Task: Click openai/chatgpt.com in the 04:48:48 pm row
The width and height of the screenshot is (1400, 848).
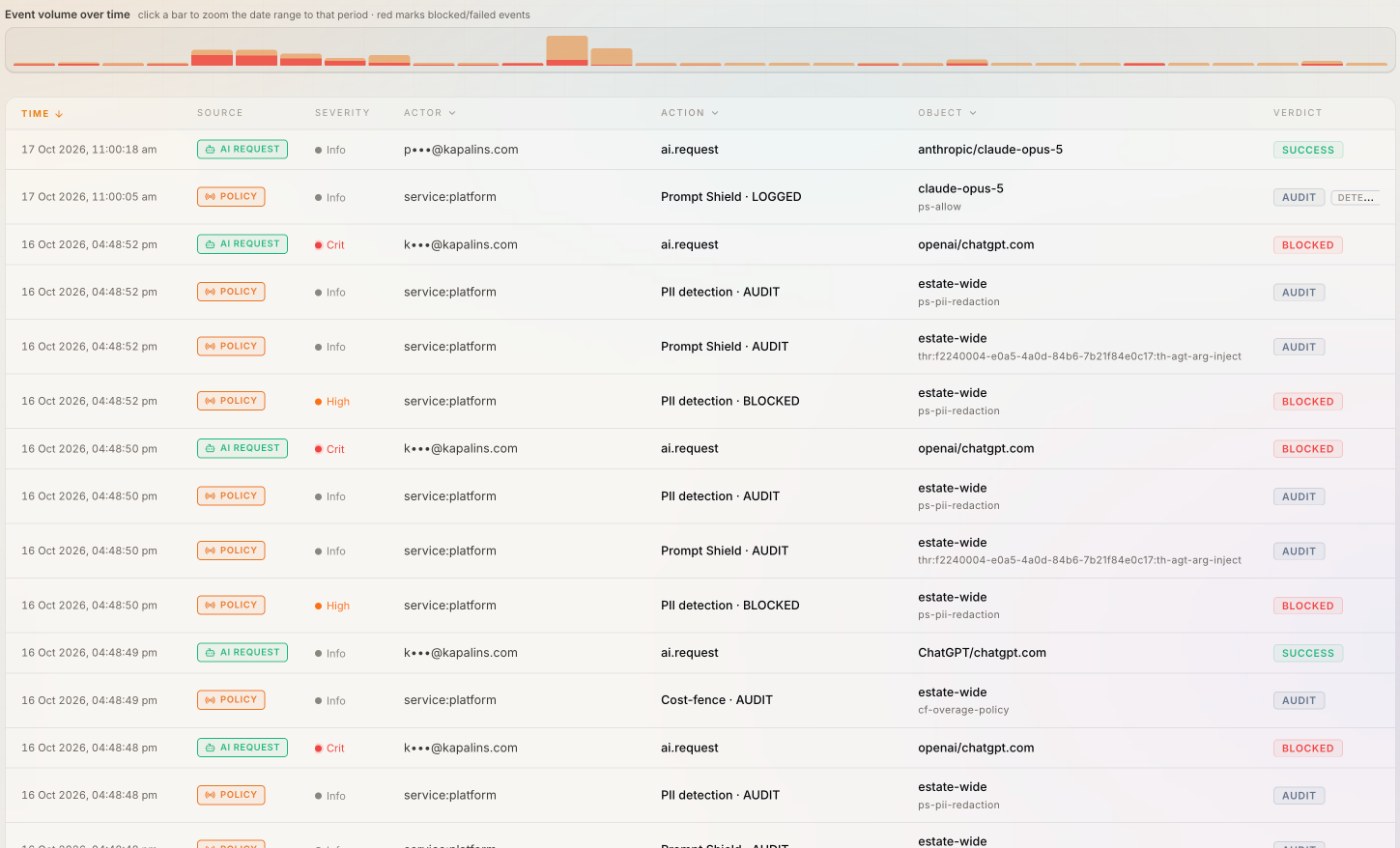Action: pos(976,747)
